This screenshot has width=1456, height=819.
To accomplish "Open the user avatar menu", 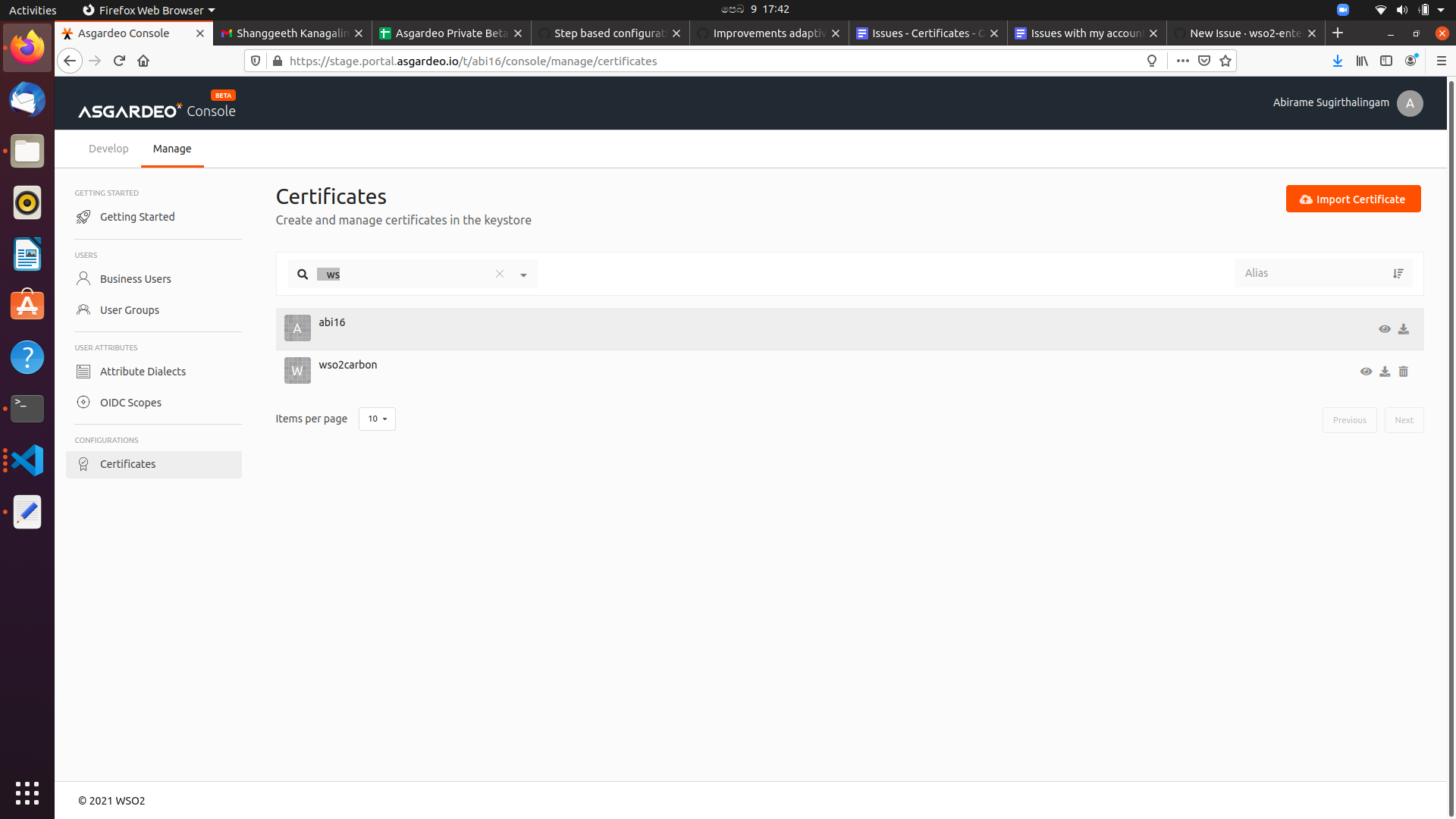I will pos(1410,103).
